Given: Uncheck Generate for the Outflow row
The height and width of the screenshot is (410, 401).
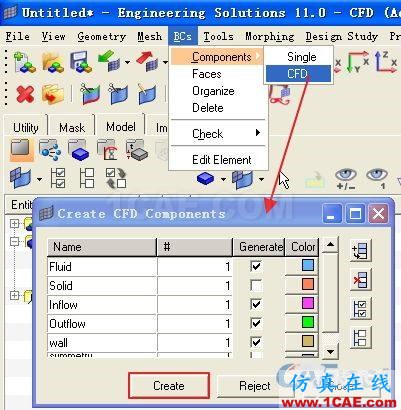Looking at the screenshot, I should pos(256,323).
